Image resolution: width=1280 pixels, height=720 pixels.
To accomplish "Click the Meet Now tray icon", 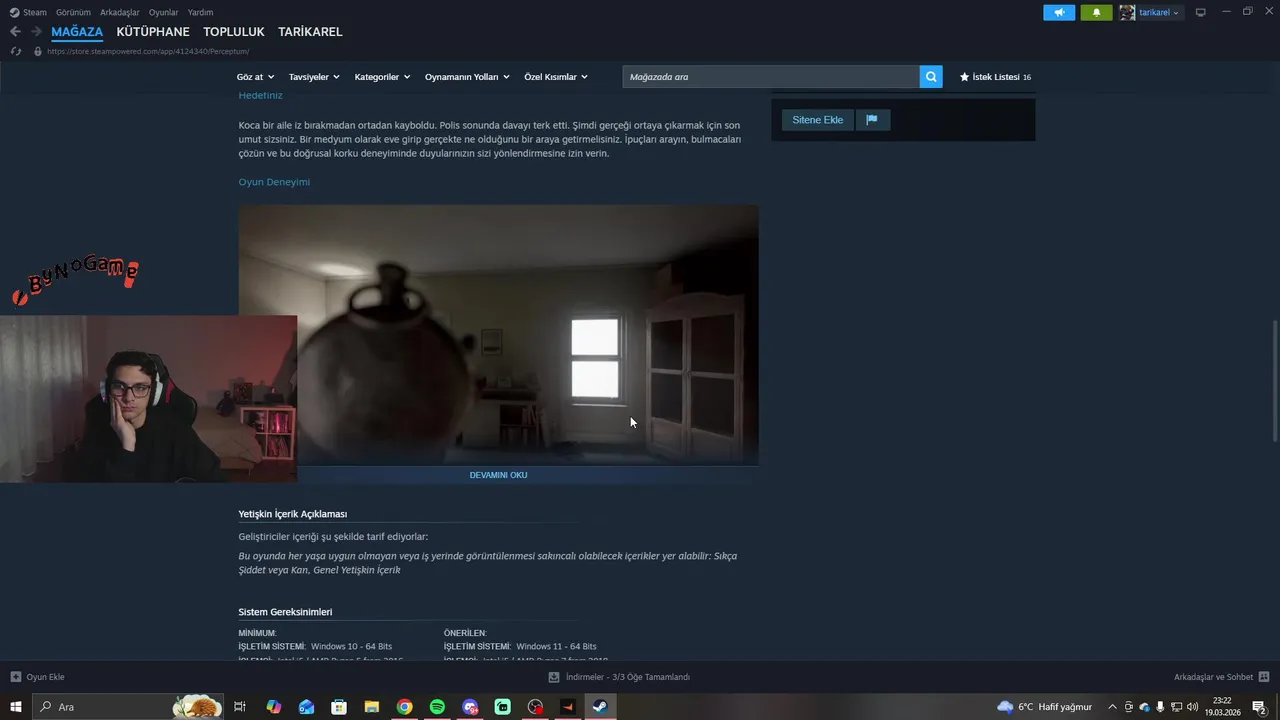I will [x=1129, y=707].
